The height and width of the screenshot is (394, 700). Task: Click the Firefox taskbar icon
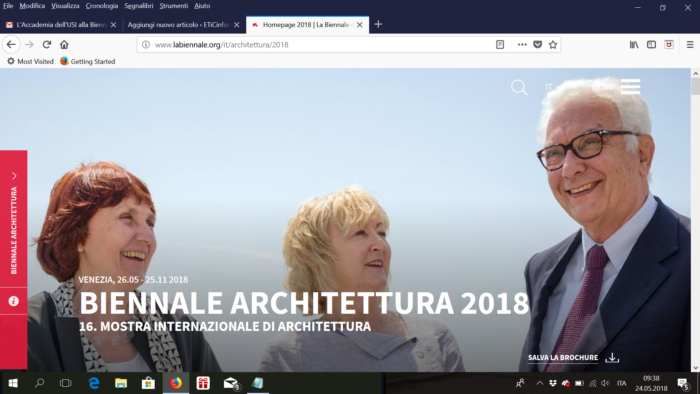point(176,383)
